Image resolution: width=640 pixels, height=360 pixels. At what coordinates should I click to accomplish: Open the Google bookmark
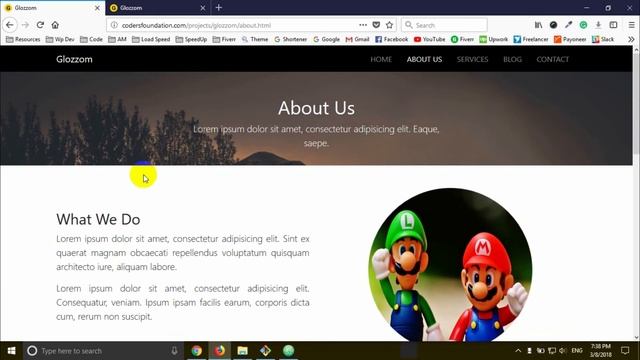(x=327, y=39)
